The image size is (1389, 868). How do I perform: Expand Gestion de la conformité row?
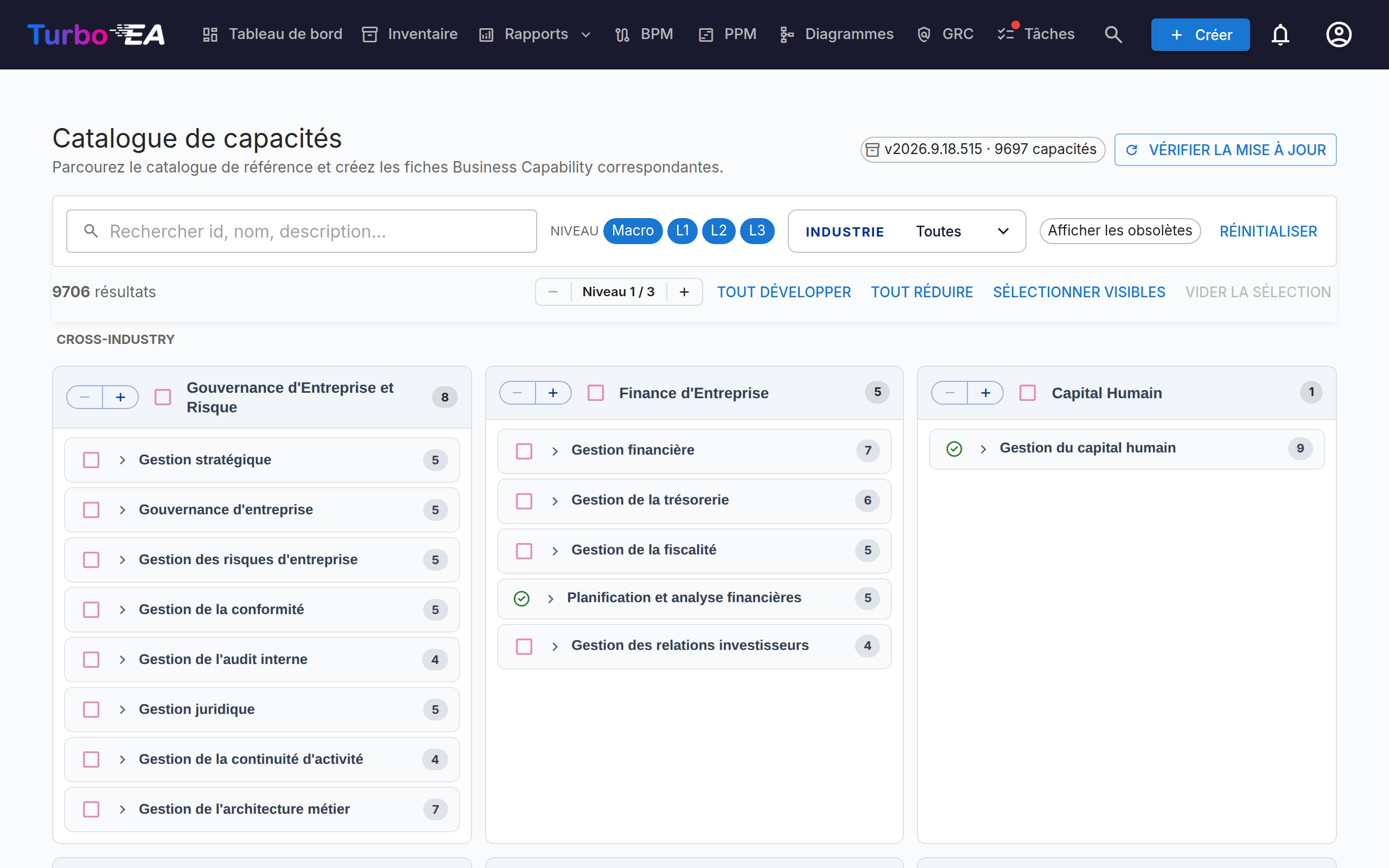[x=122, y=610]
